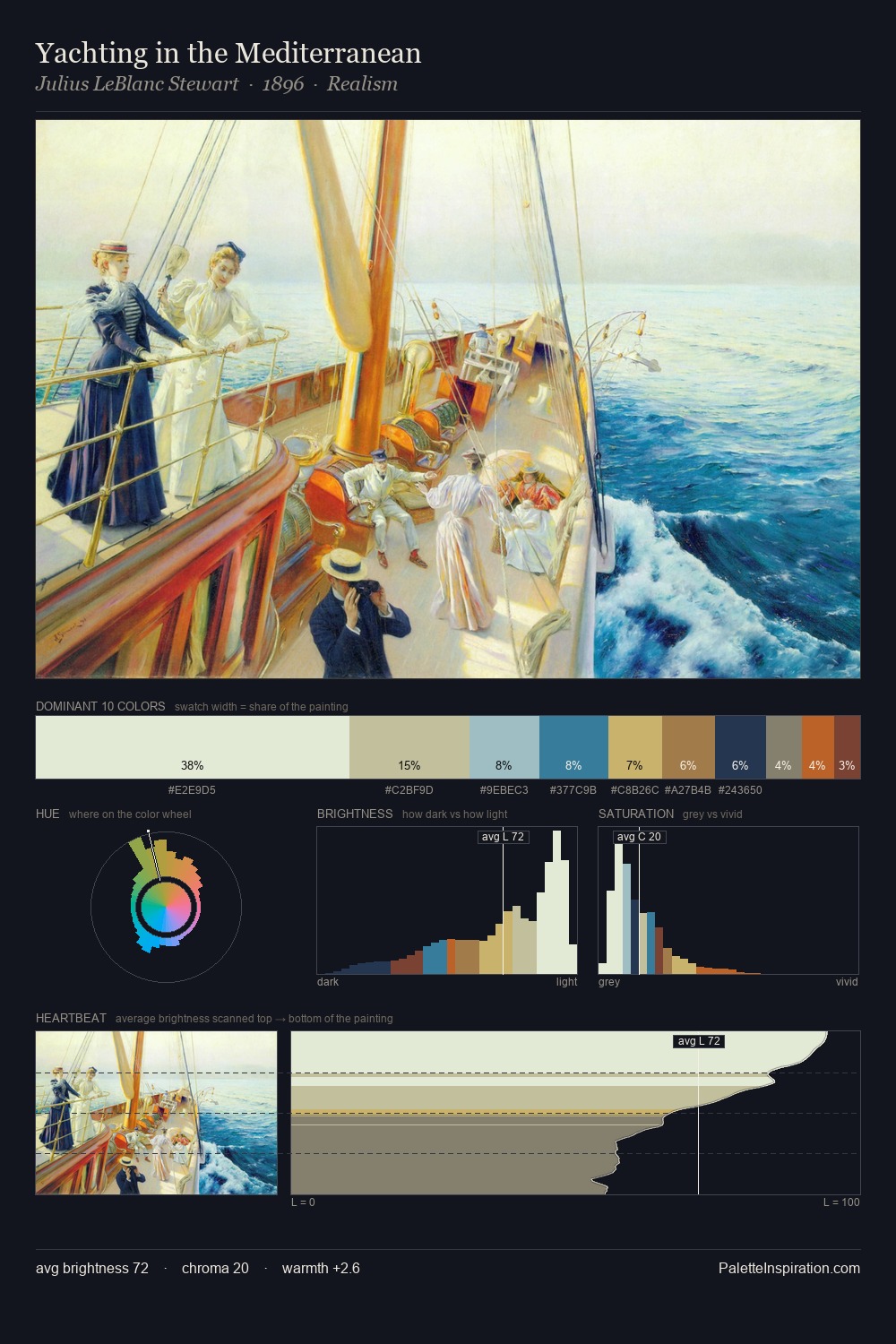Click the hue color wheel chart
This screenshot has width=896, height=1344.
click(x=166, y=908)
